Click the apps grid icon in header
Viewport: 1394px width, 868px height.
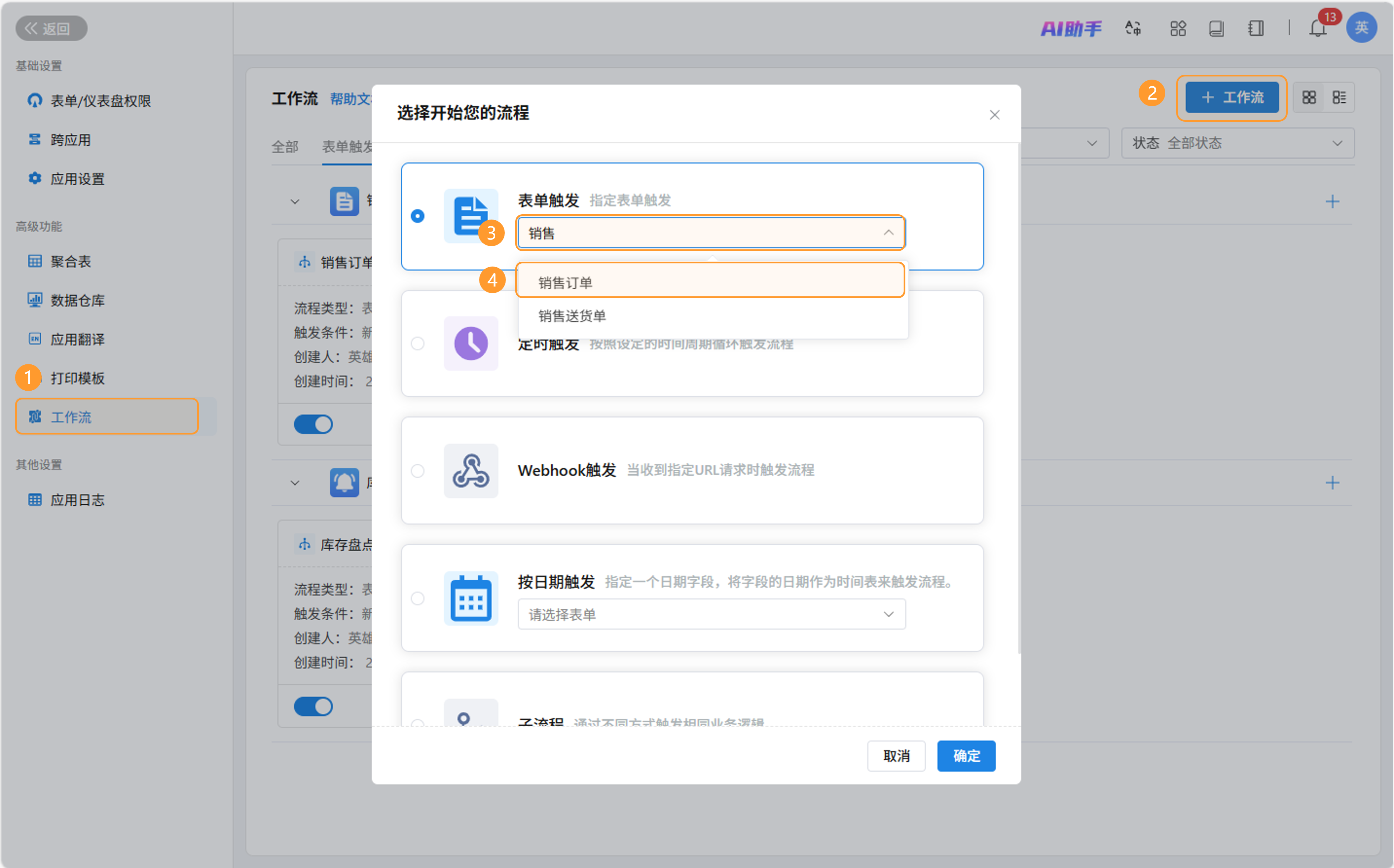click(x=1178, y=29)
